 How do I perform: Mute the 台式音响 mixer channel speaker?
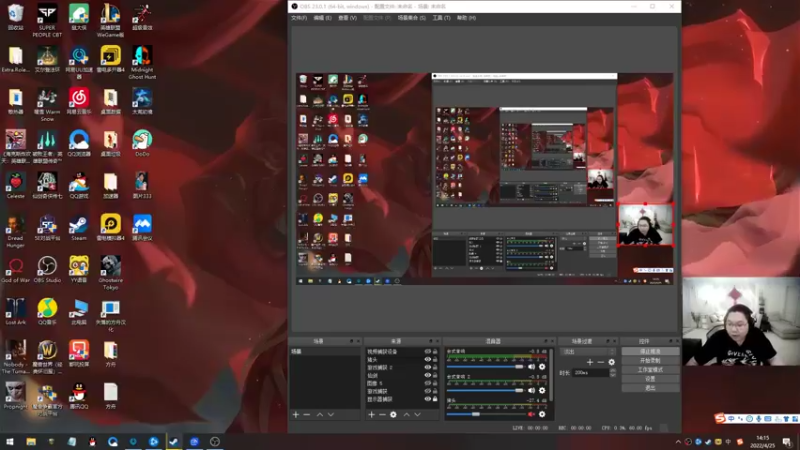[x=532, y=367]
